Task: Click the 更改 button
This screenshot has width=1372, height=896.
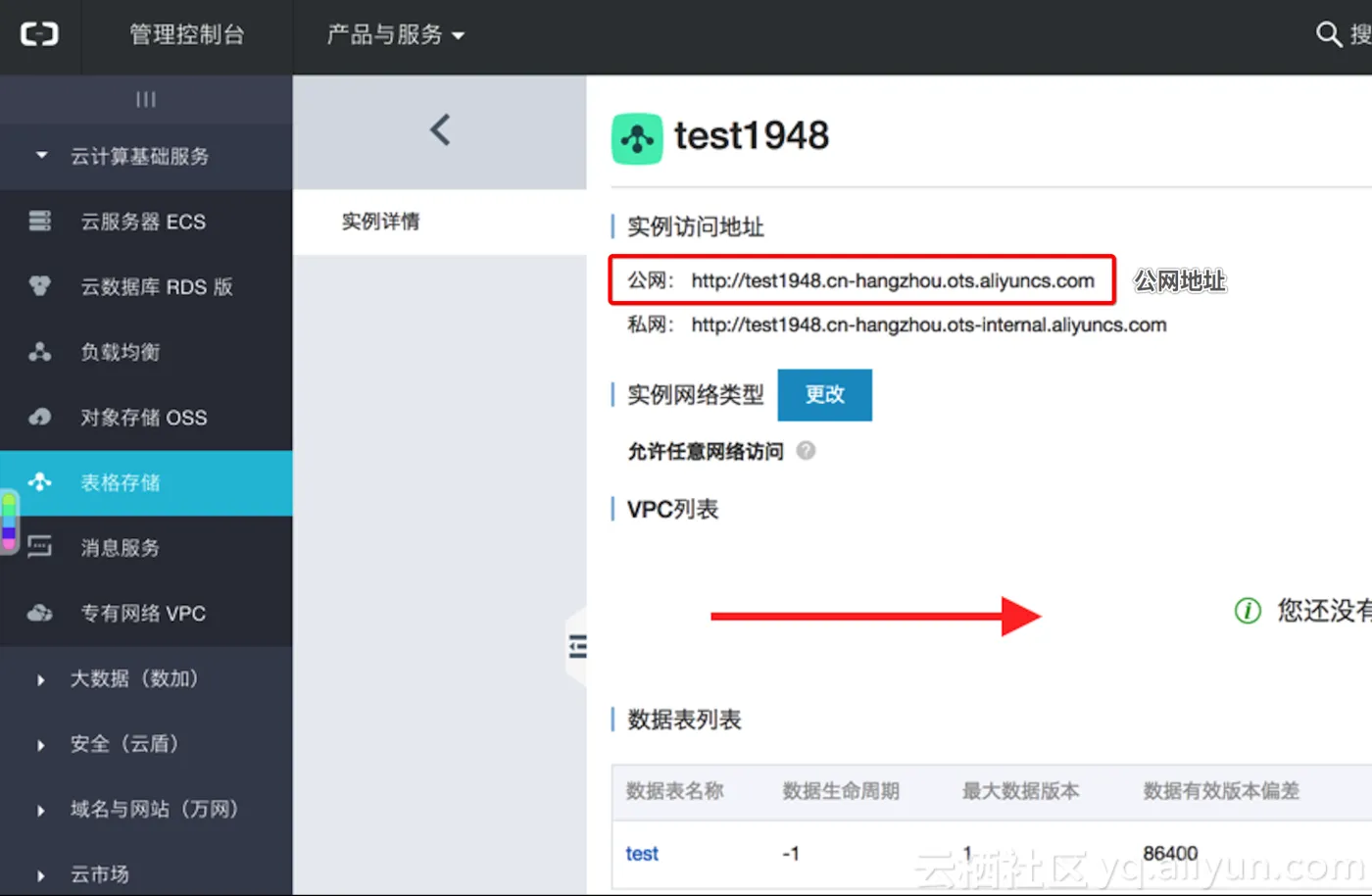Action: click(824, 394)
